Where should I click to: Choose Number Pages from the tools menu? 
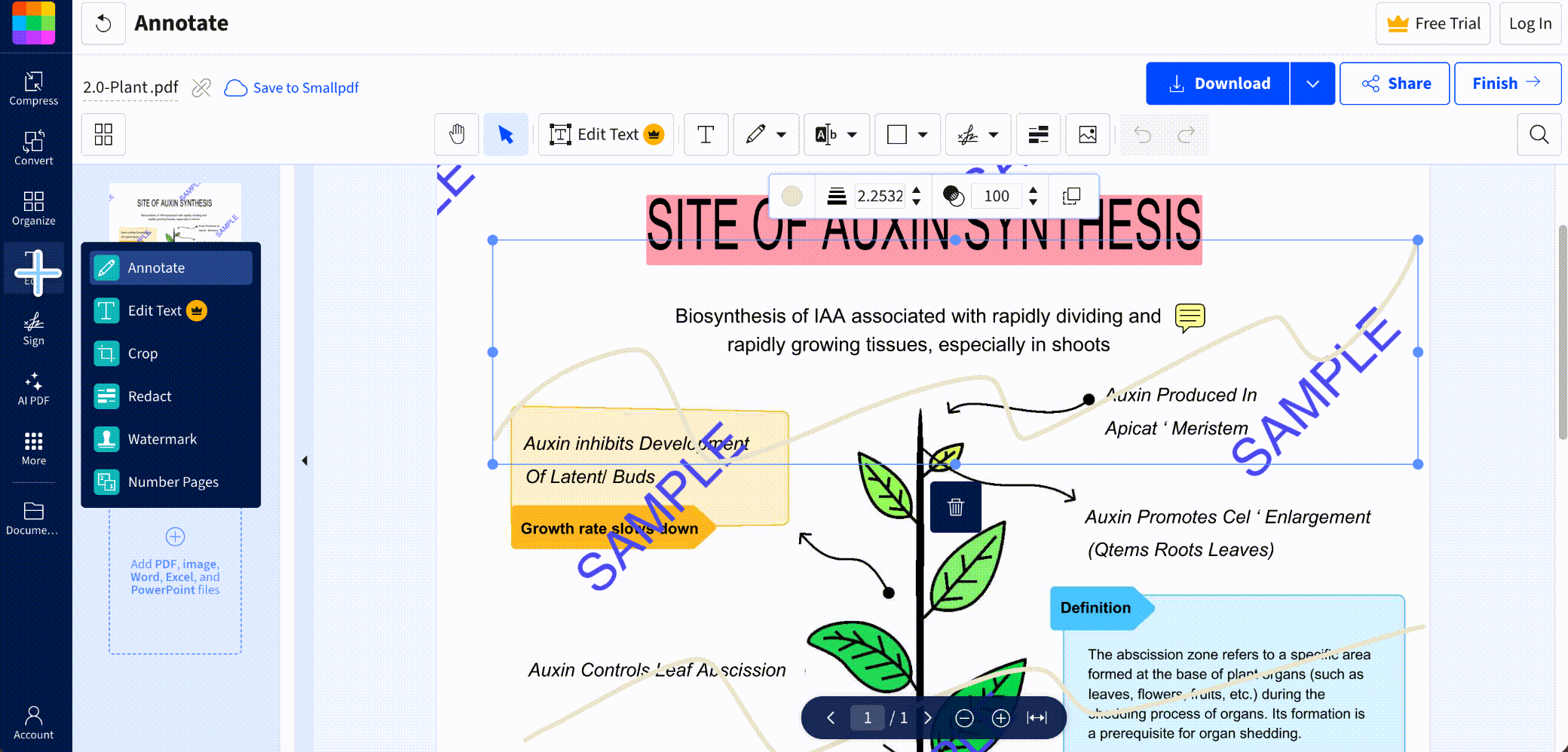pyautogui.click(x=171, y=482)
